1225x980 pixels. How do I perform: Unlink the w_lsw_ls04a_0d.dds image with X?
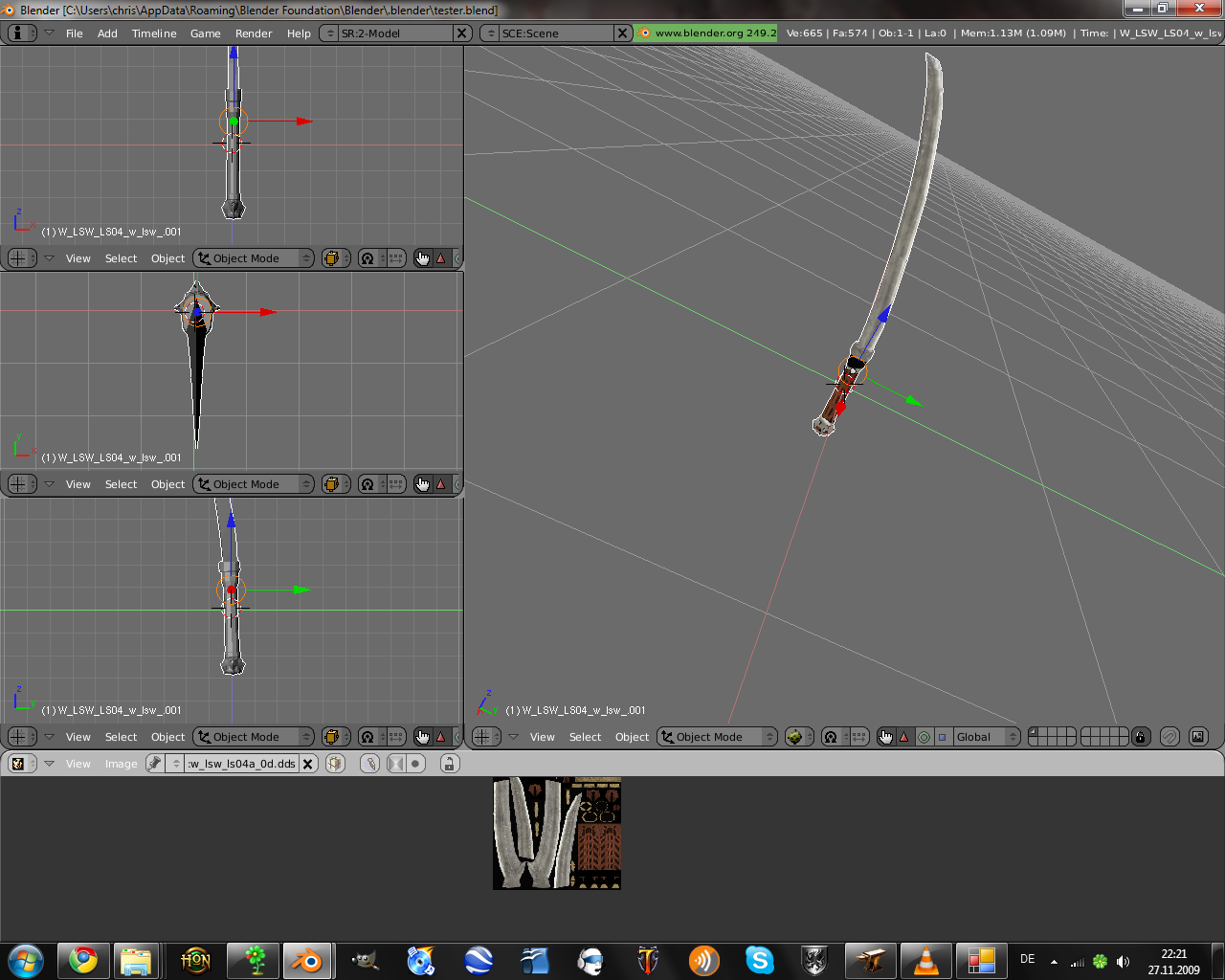308,764
